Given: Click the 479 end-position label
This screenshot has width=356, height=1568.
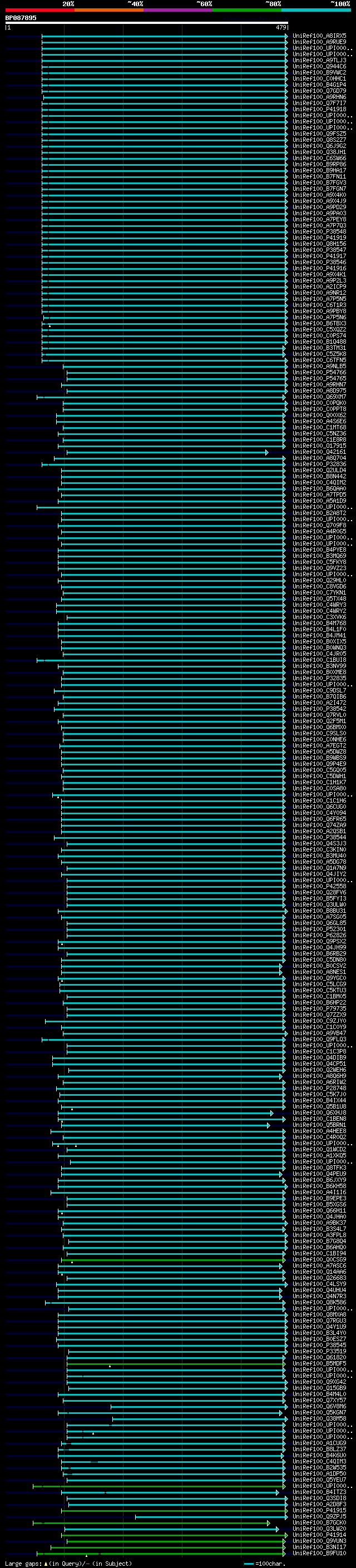Looking at the screenshot, I should (280, 27).
